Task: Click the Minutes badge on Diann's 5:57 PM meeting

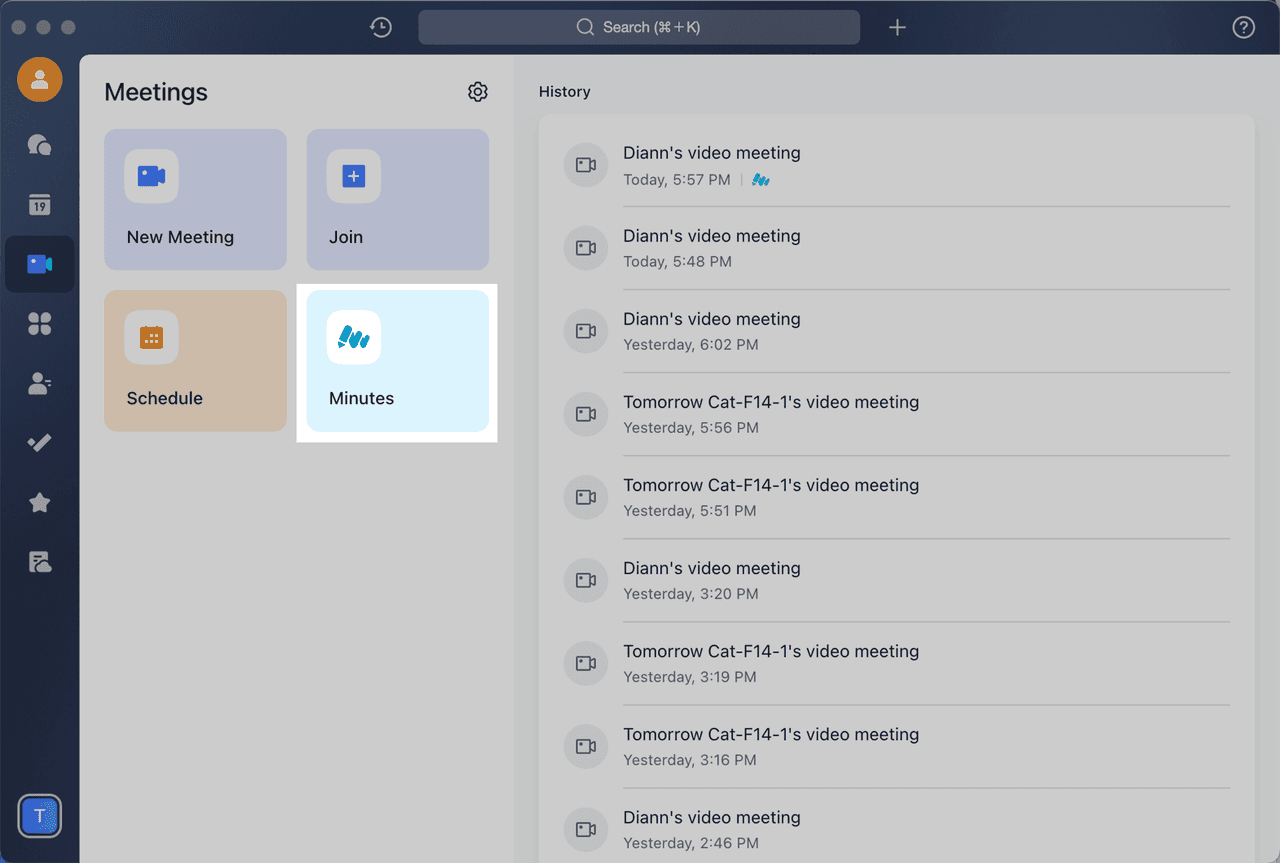Action: (x=760, y=181)
